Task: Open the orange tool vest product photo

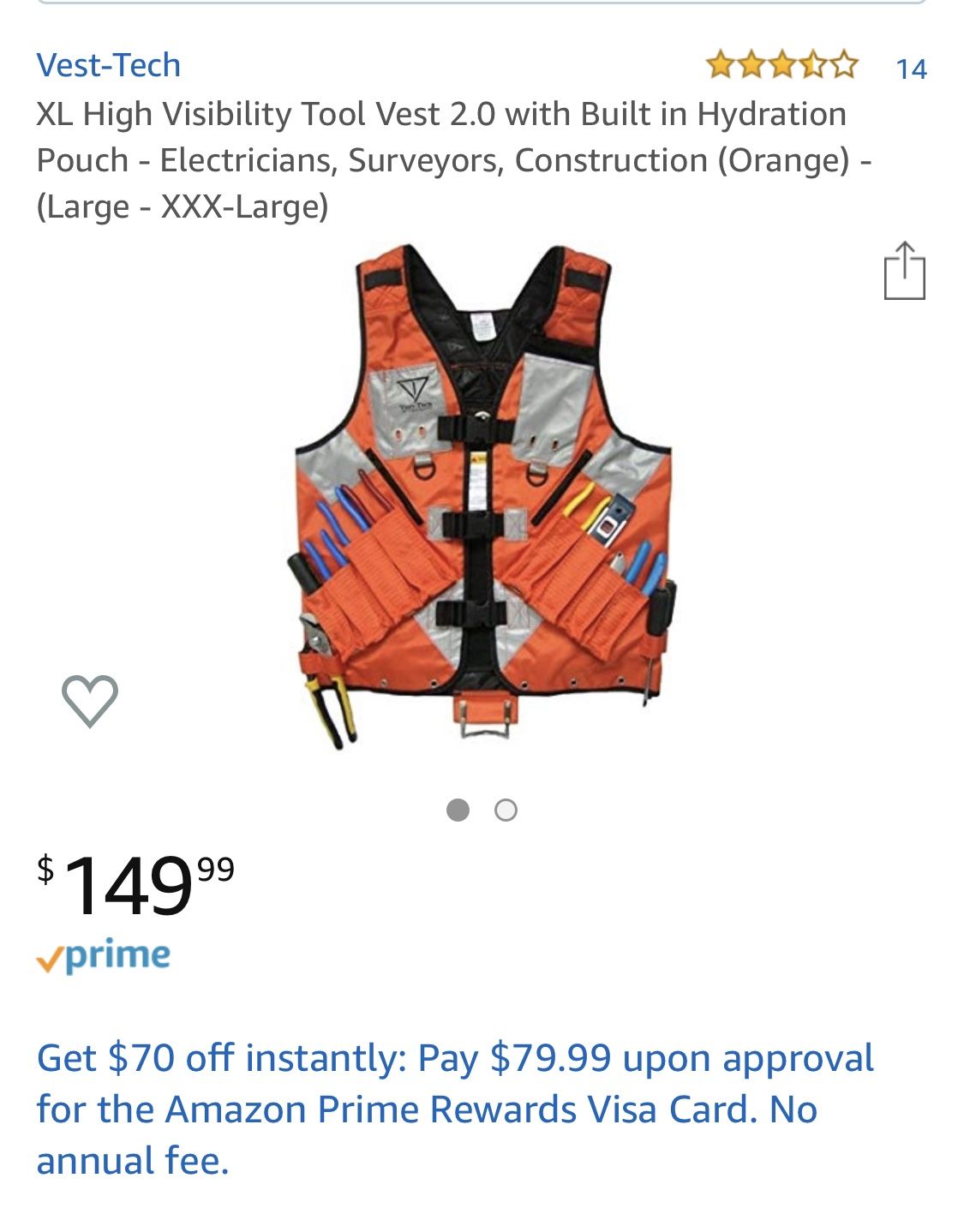Action: coord(482,497)
